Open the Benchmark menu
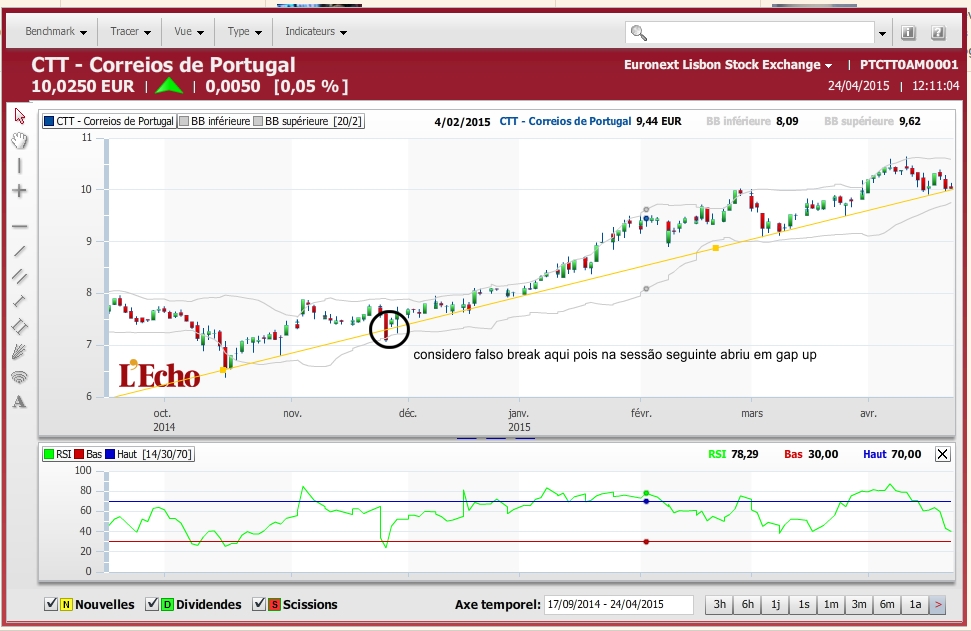This screenshot has width=971, height=631. pos(56,32)
